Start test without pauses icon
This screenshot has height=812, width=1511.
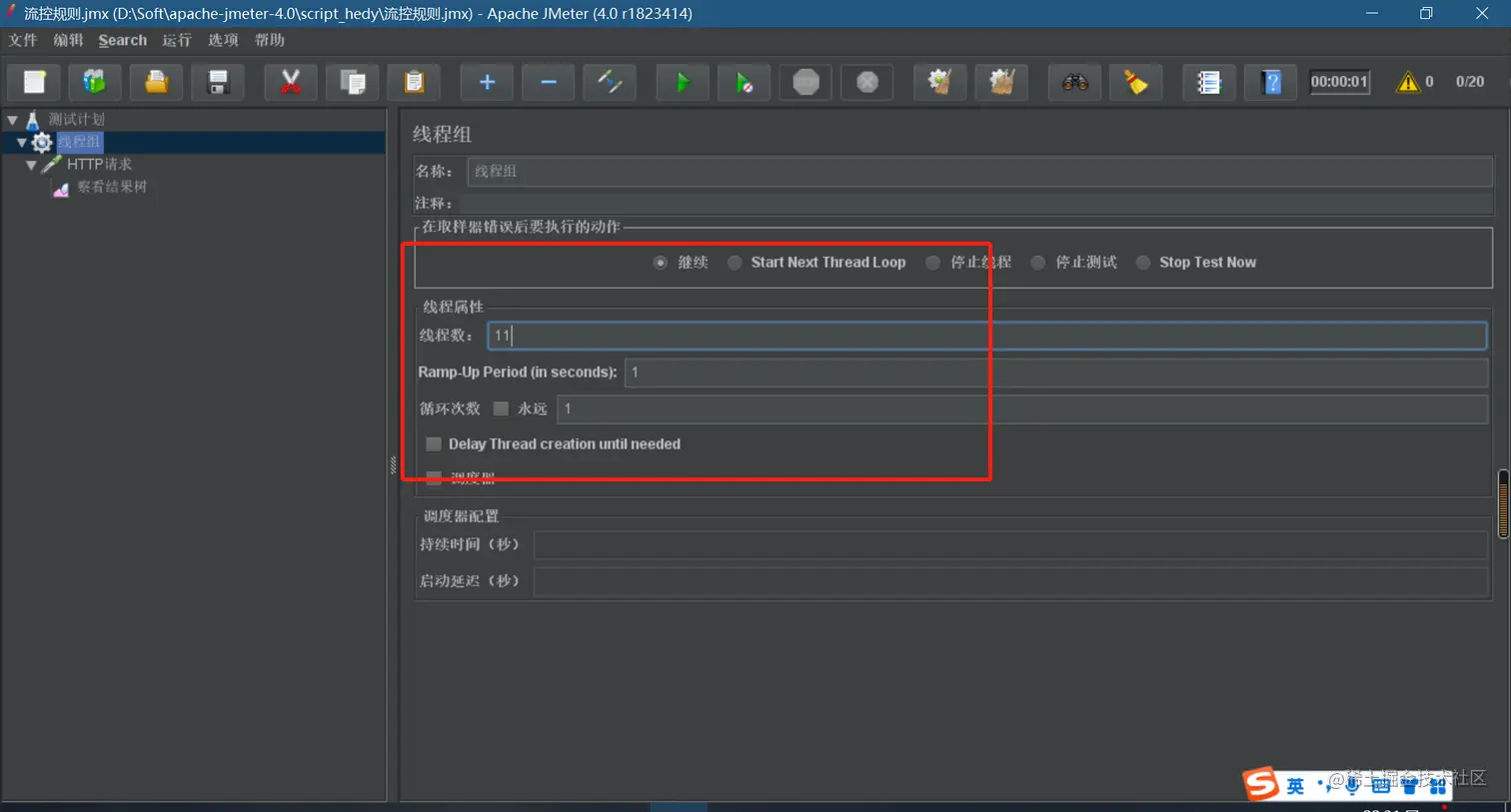click(x=745, y=82)
